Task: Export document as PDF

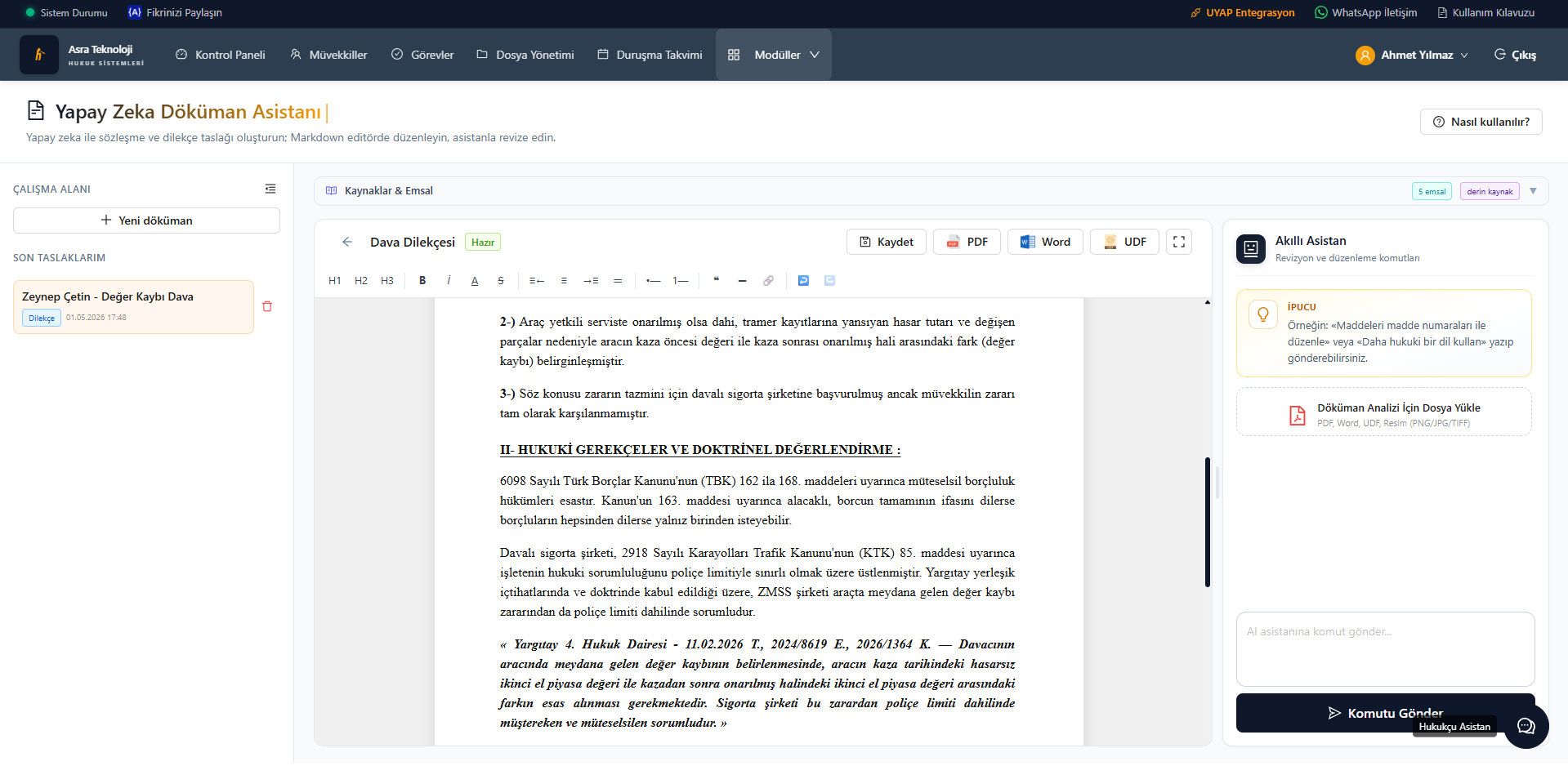Action: (x=967, y=242)
